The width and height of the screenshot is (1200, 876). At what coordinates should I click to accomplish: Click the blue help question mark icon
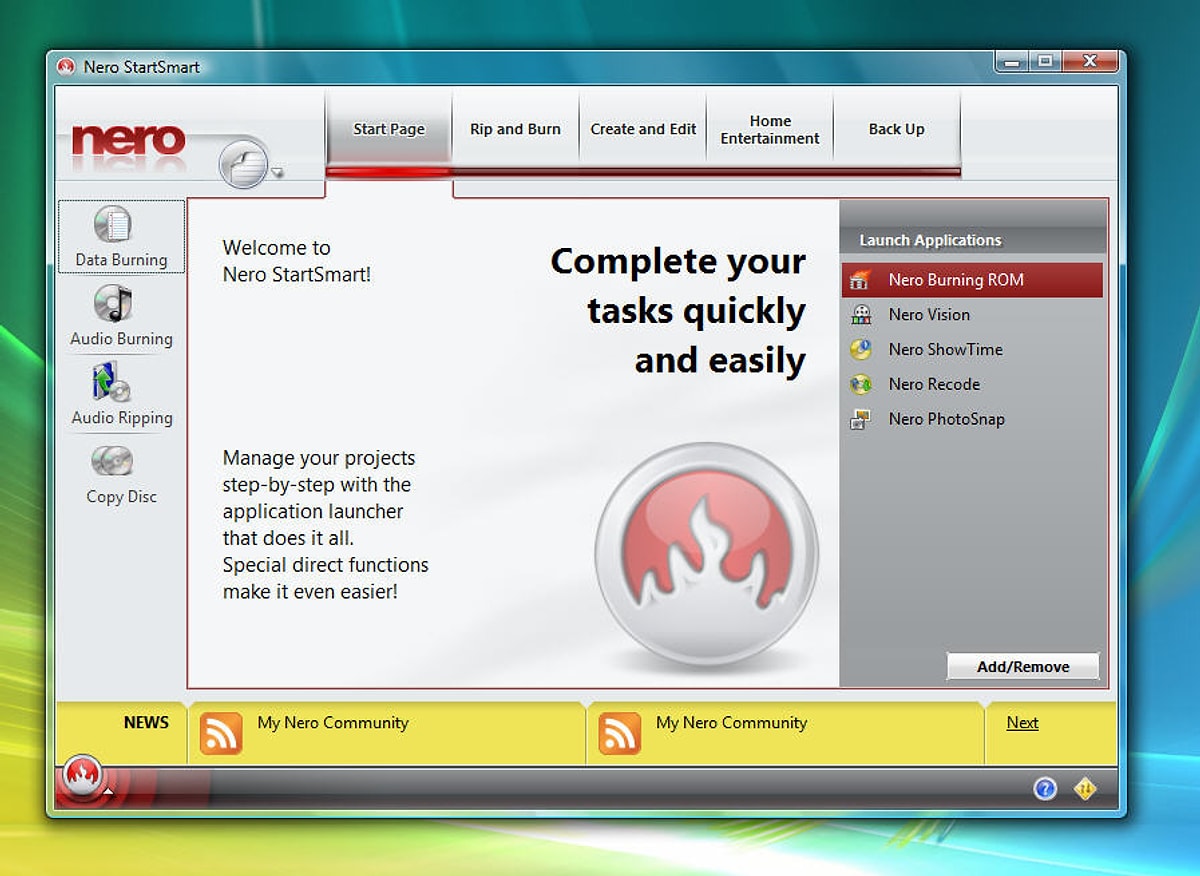point(1044,789)
